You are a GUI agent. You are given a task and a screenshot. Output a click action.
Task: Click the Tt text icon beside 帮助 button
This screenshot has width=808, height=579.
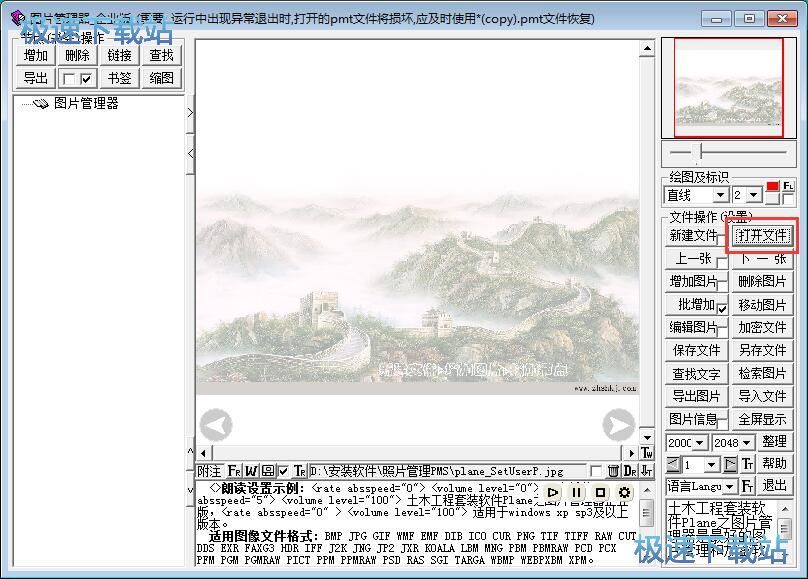pyautogui.click(x=748, y=463)
